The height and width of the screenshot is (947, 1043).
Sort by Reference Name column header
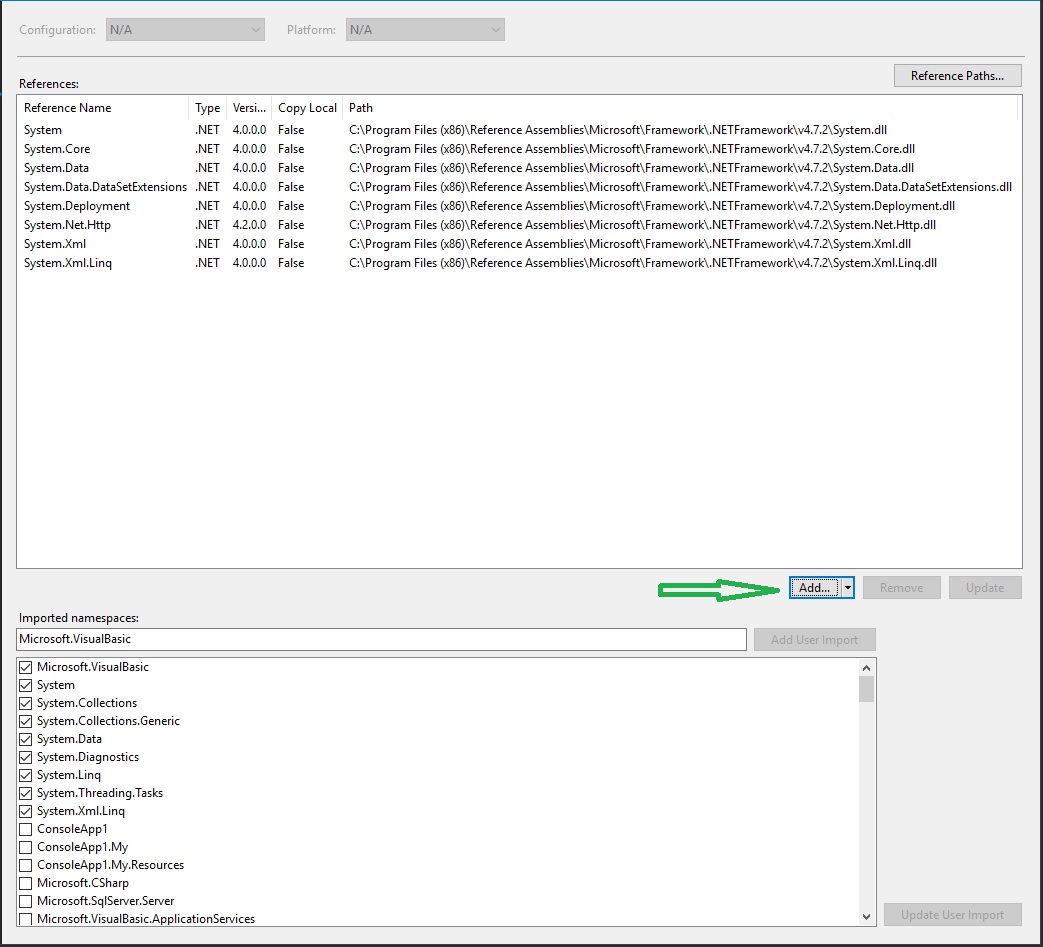(x=103, y=108)
